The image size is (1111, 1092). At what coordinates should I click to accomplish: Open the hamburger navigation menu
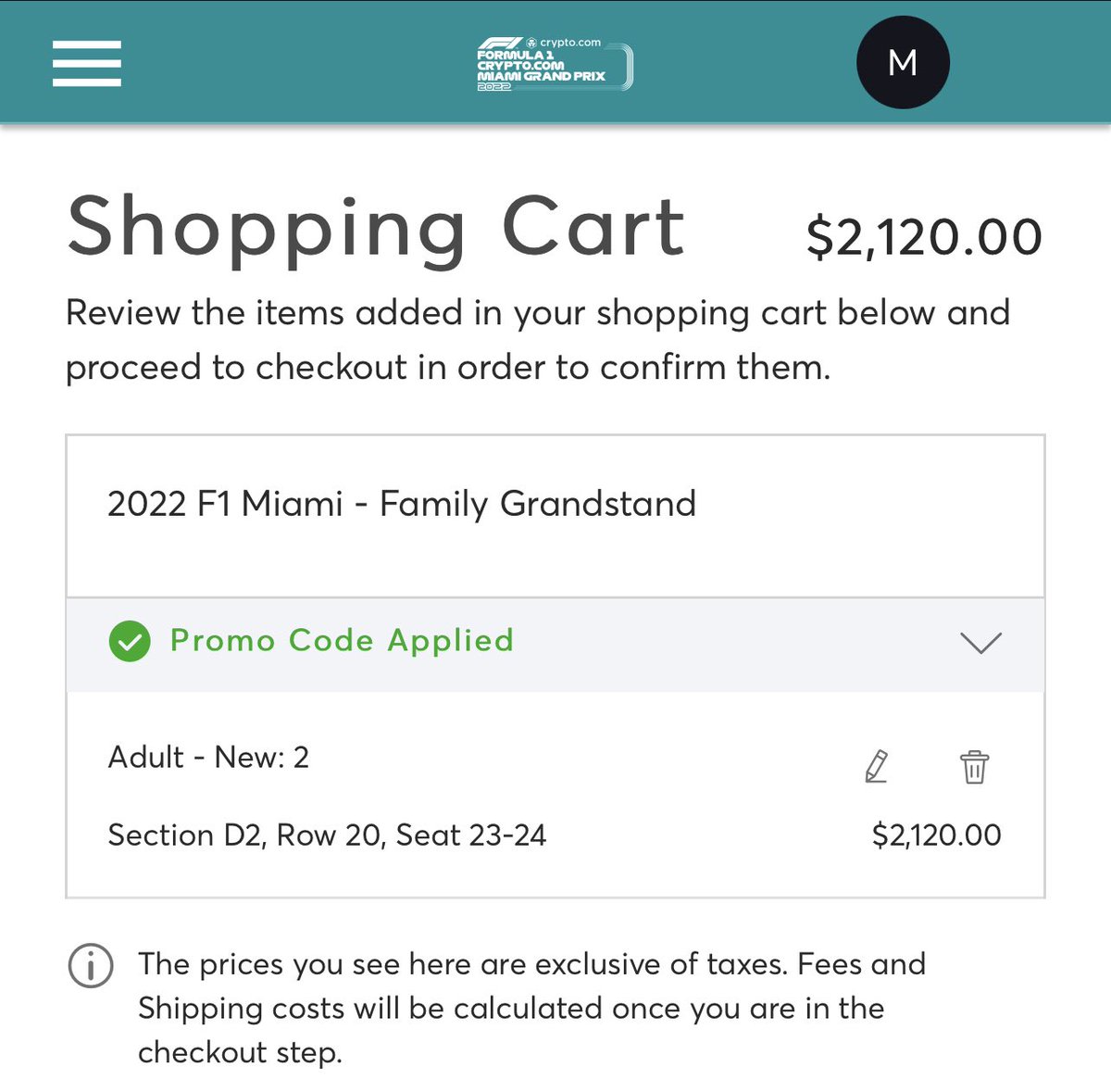click(87, 63)
